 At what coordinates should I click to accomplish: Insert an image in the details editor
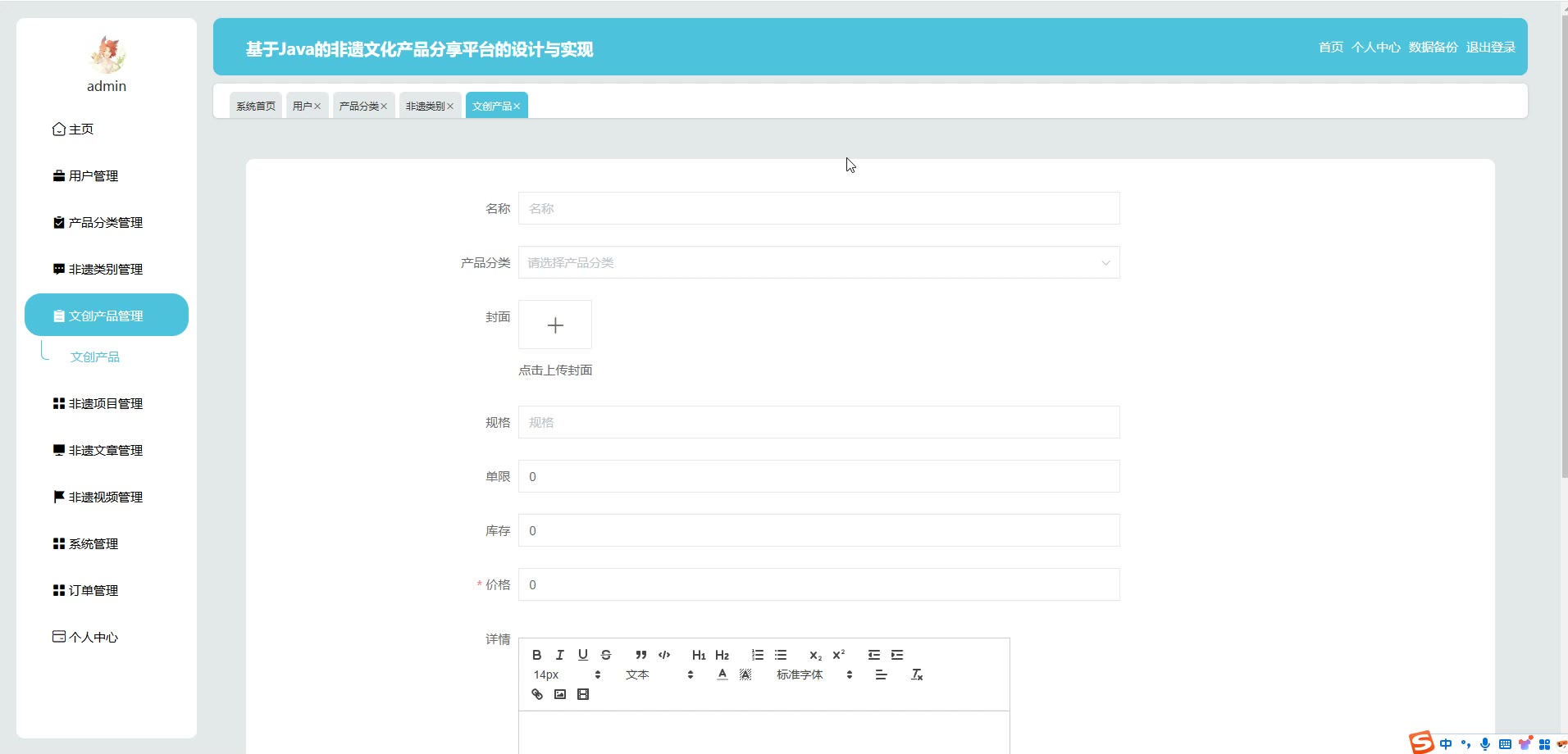coord(560,694)
